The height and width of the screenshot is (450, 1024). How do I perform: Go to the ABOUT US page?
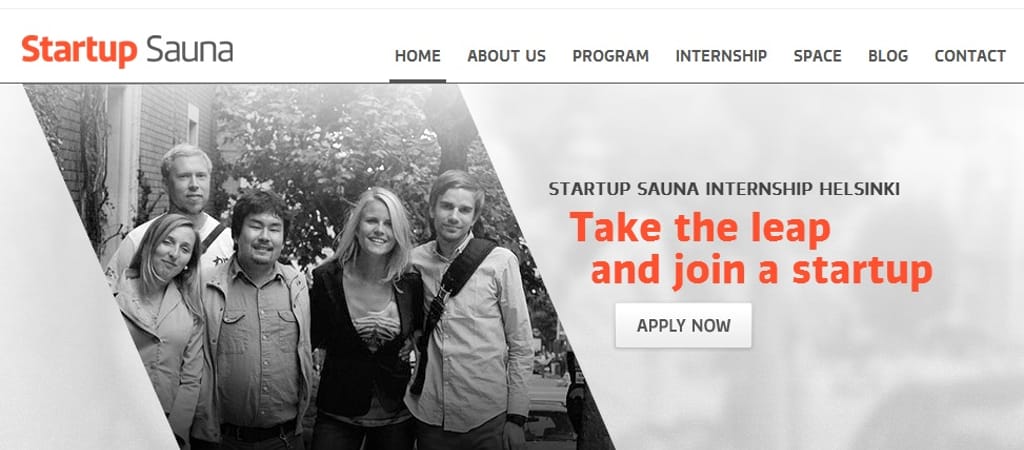pyautogui.click(x=506, y=56)
